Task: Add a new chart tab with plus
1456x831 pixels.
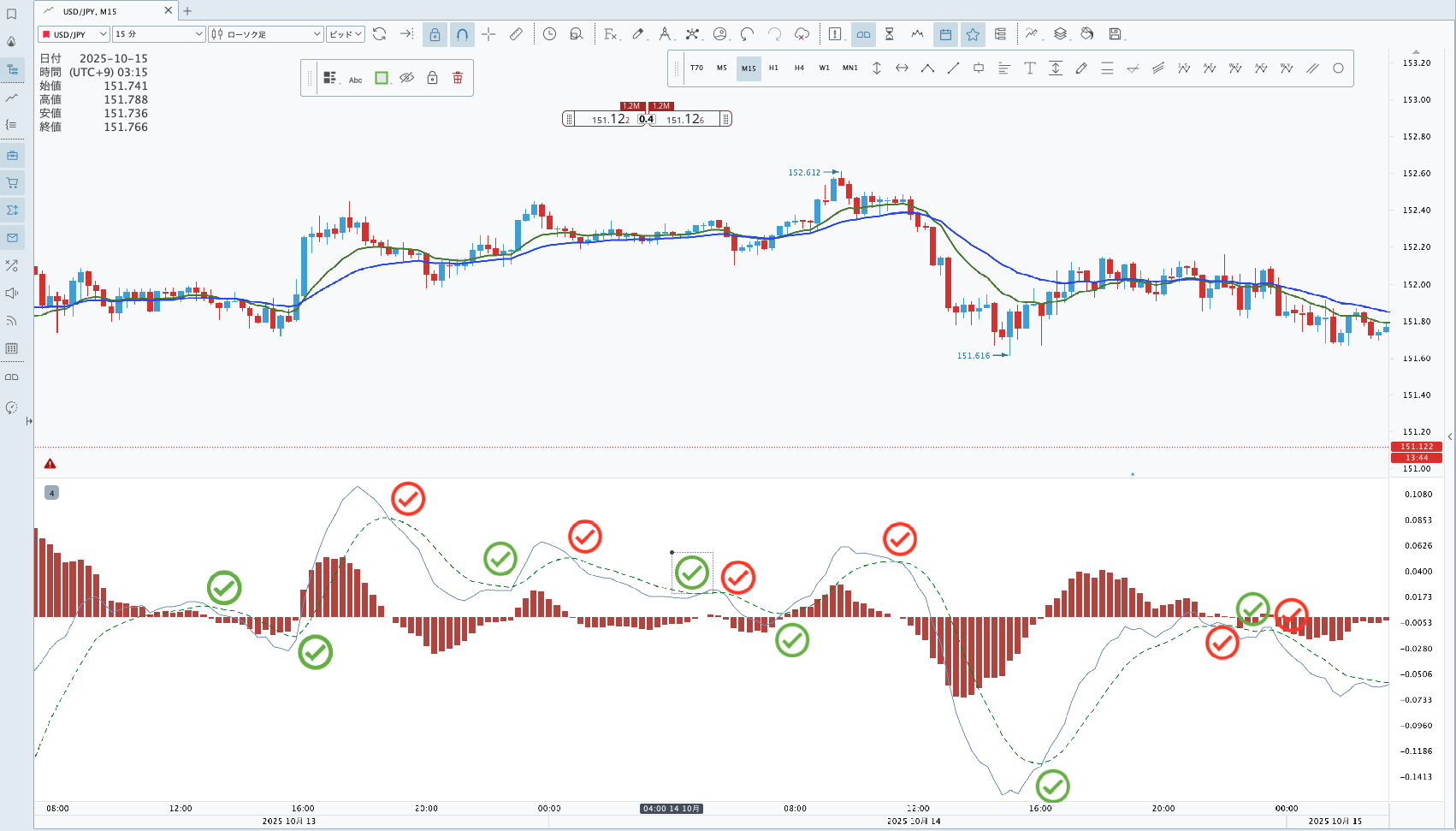Action: point(187,11)
